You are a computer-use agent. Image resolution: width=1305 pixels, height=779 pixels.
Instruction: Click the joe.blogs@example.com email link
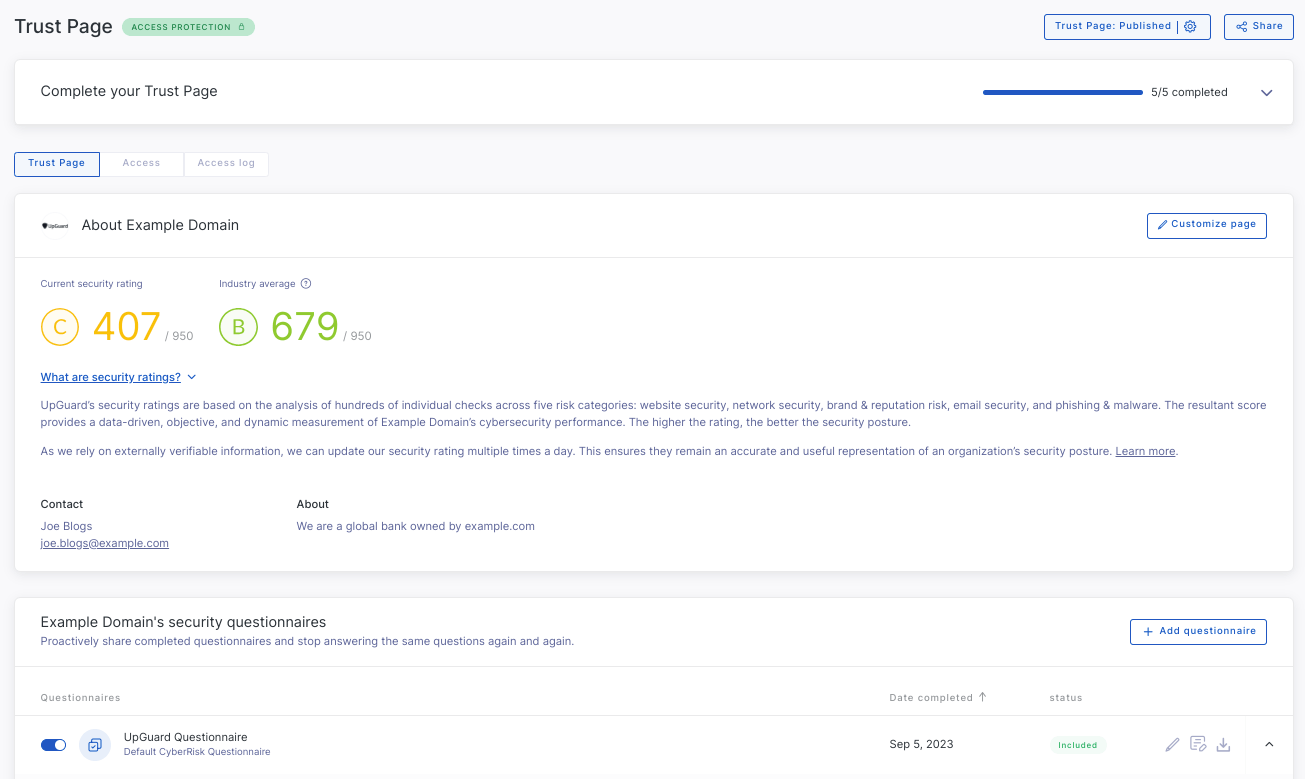point(104,543)
